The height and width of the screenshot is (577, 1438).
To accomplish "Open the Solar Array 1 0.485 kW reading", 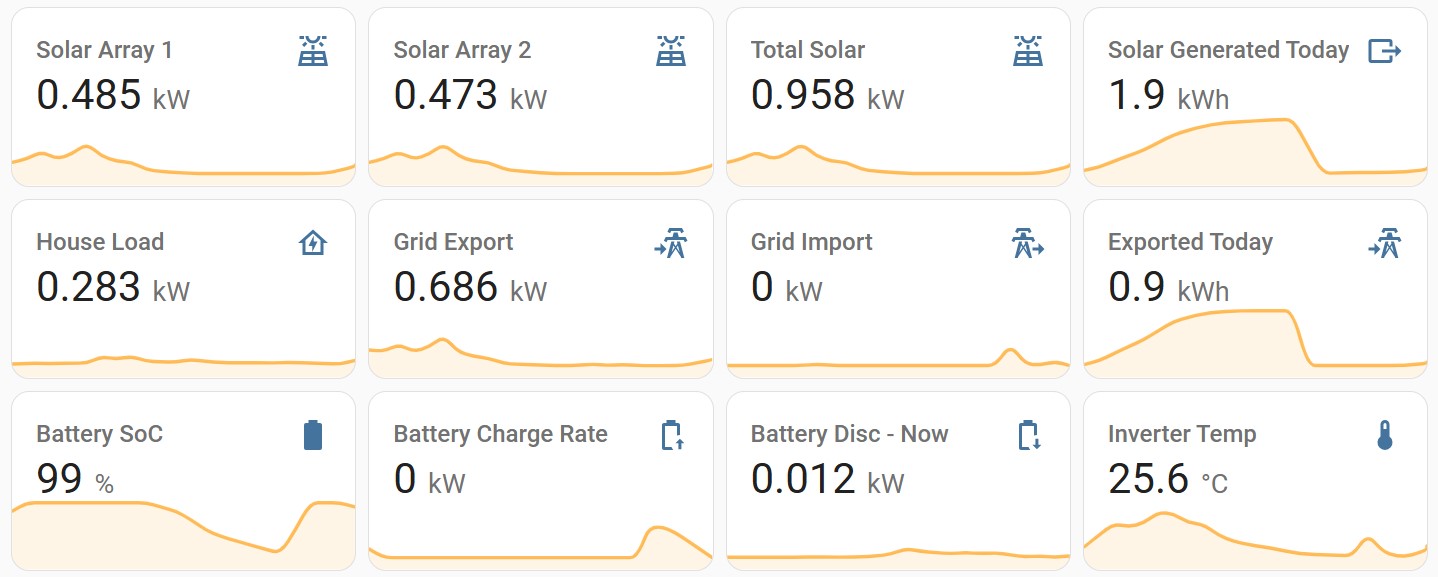I will point(112,96).
